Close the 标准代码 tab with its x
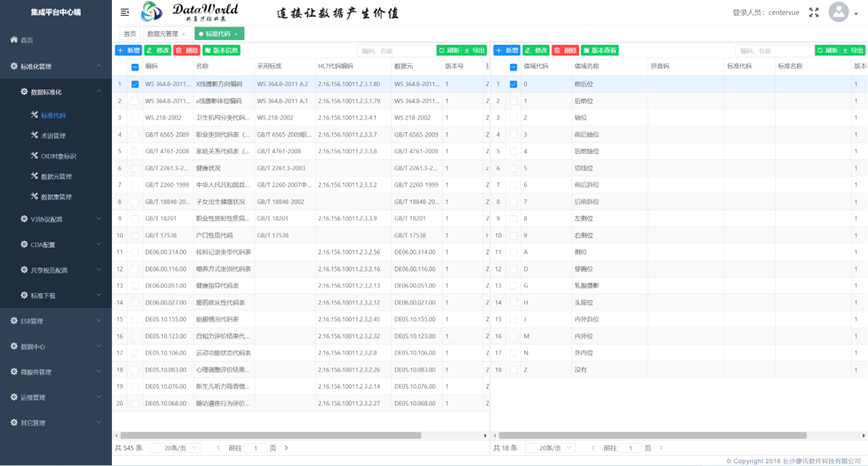Image resolution: width=868 pixels, height=466 pixels. (236, 34)
